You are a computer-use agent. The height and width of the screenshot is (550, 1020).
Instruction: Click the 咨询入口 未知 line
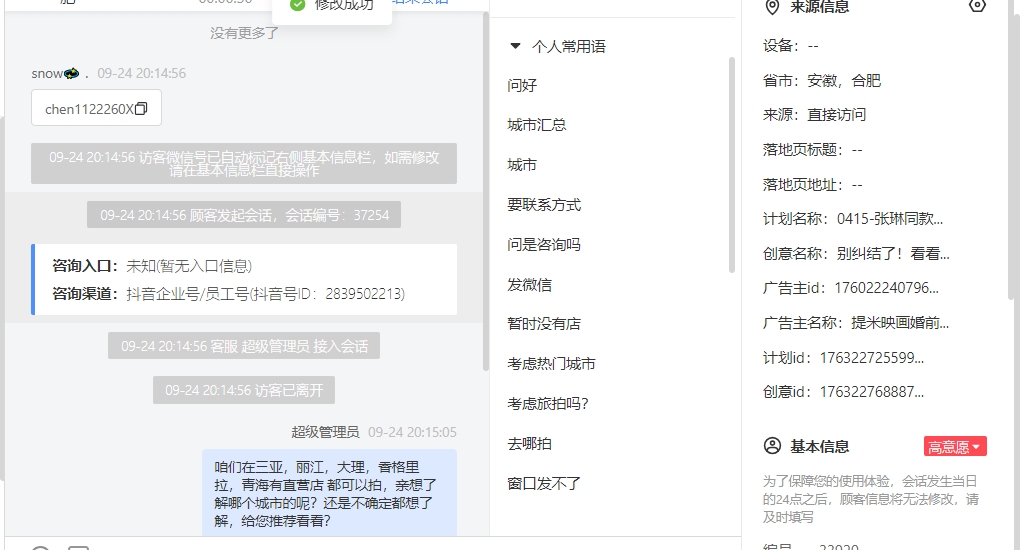(x=152, y=266)
